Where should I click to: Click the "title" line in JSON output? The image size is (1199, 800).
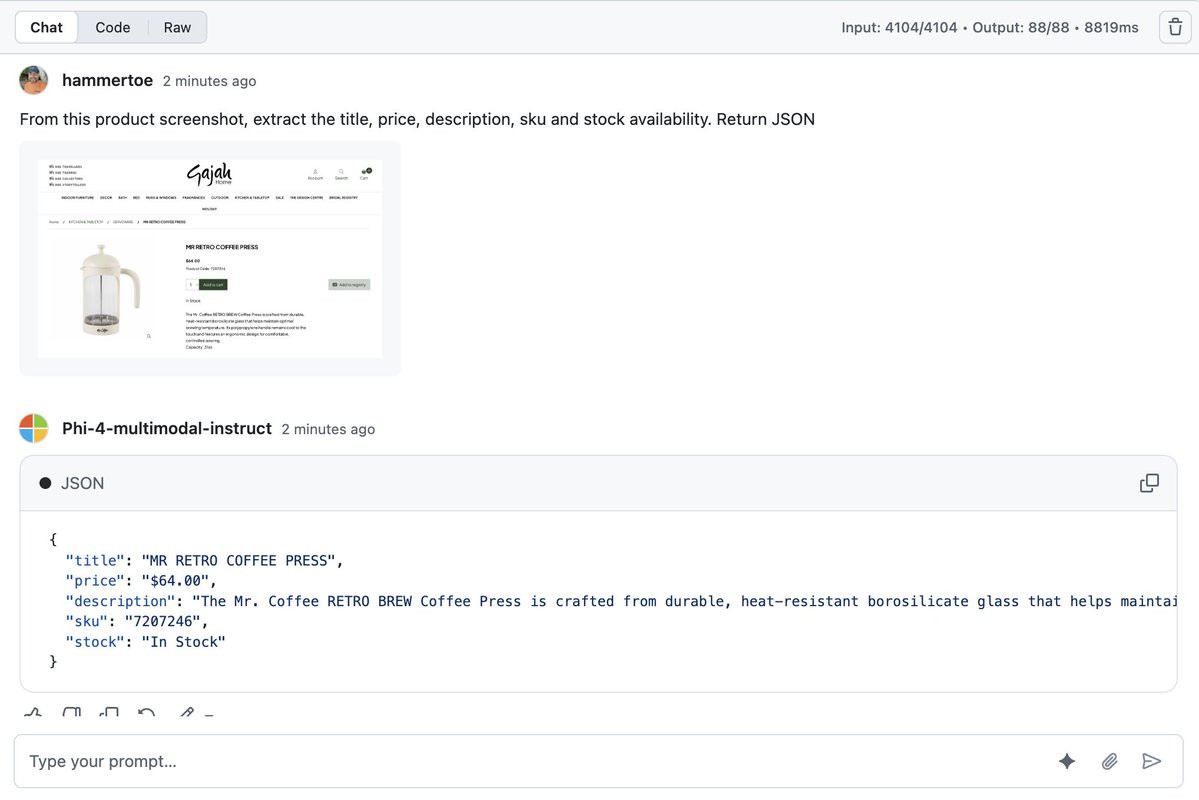click(204, 561)
